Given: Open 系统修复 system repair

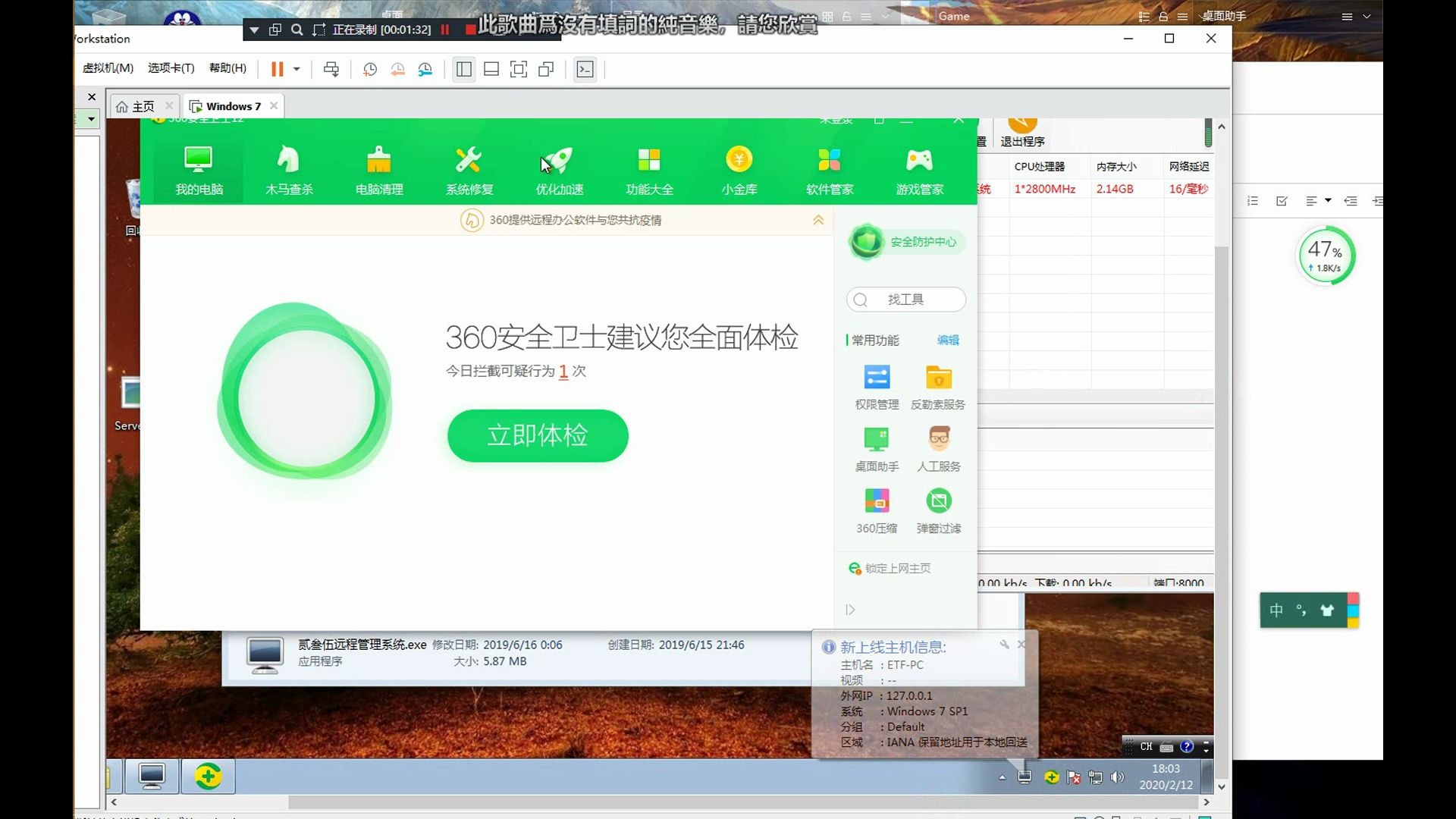Looking at the screenshot, I should coord(469,171).
